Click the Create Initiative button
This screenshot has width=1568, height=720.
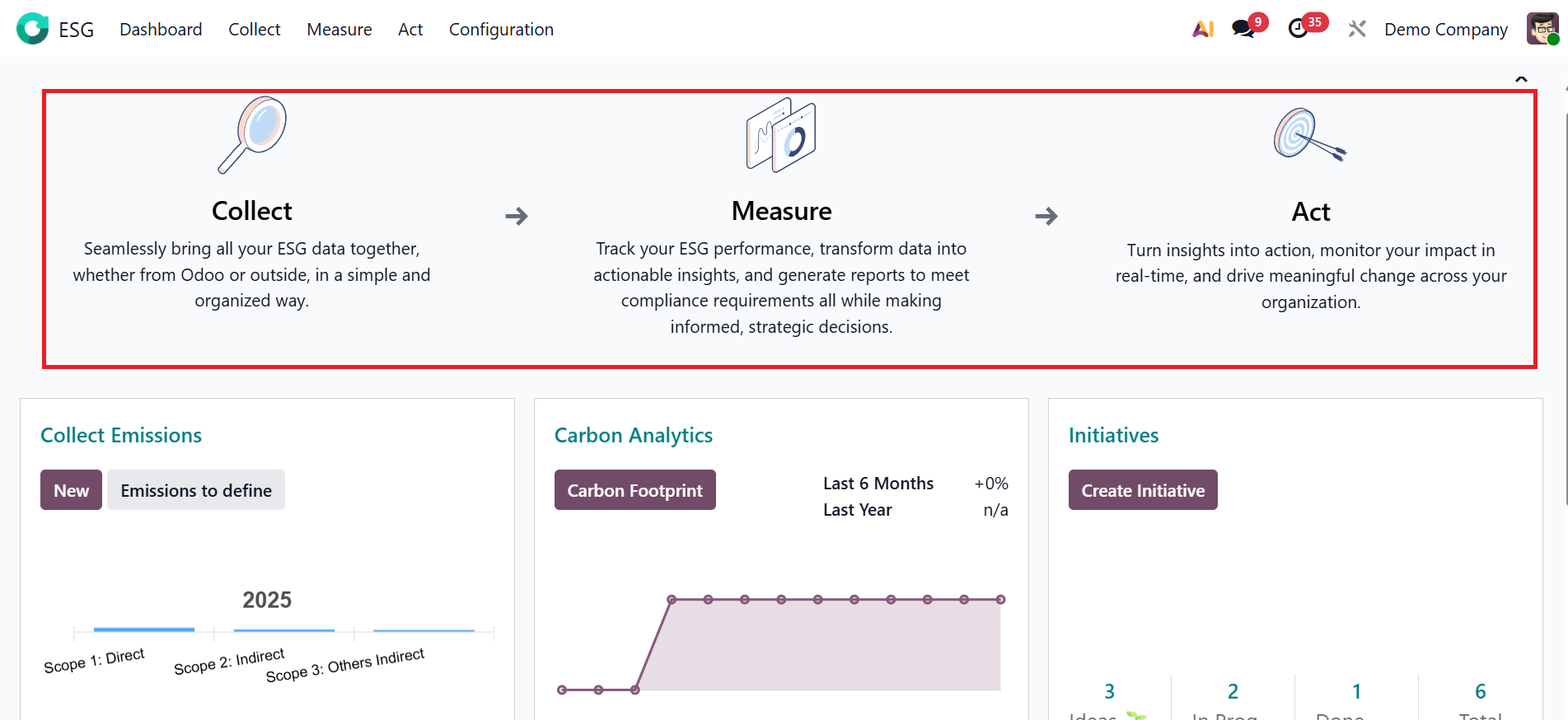point(1142,490)
